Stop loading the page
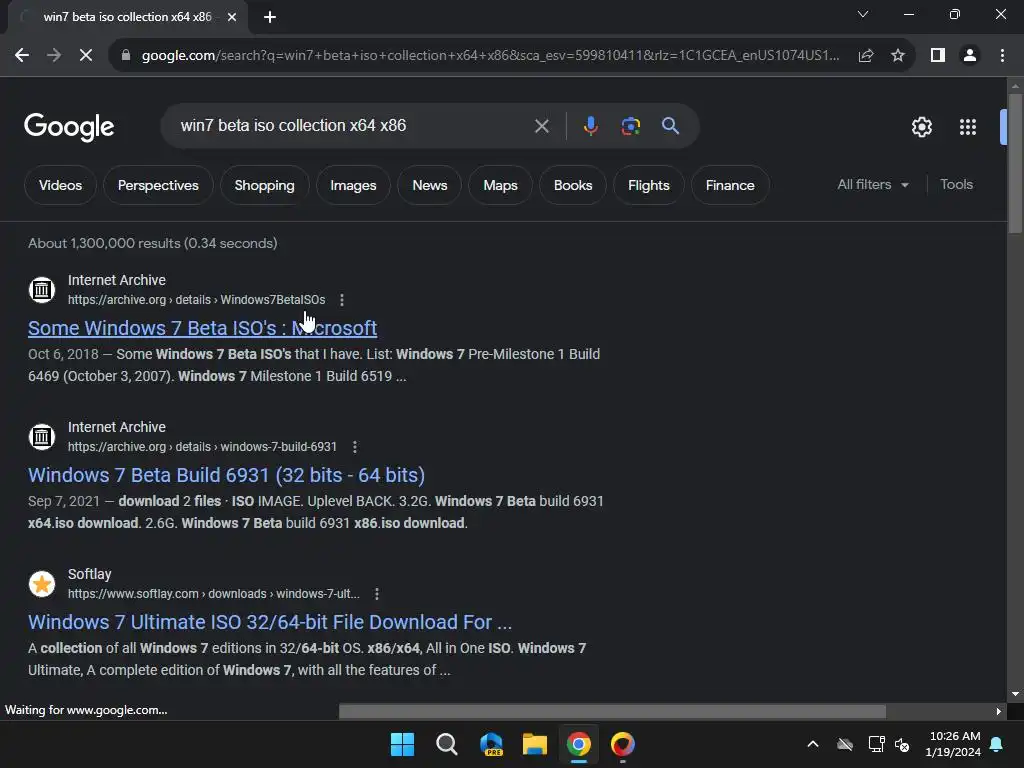 (x=86, y=56)
